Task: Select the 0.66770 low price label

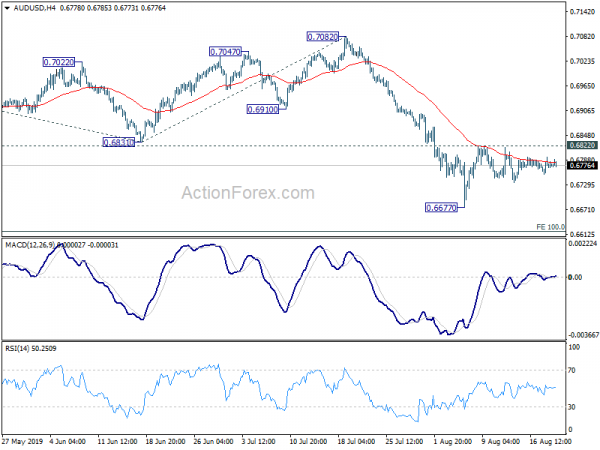Action: 441,208
